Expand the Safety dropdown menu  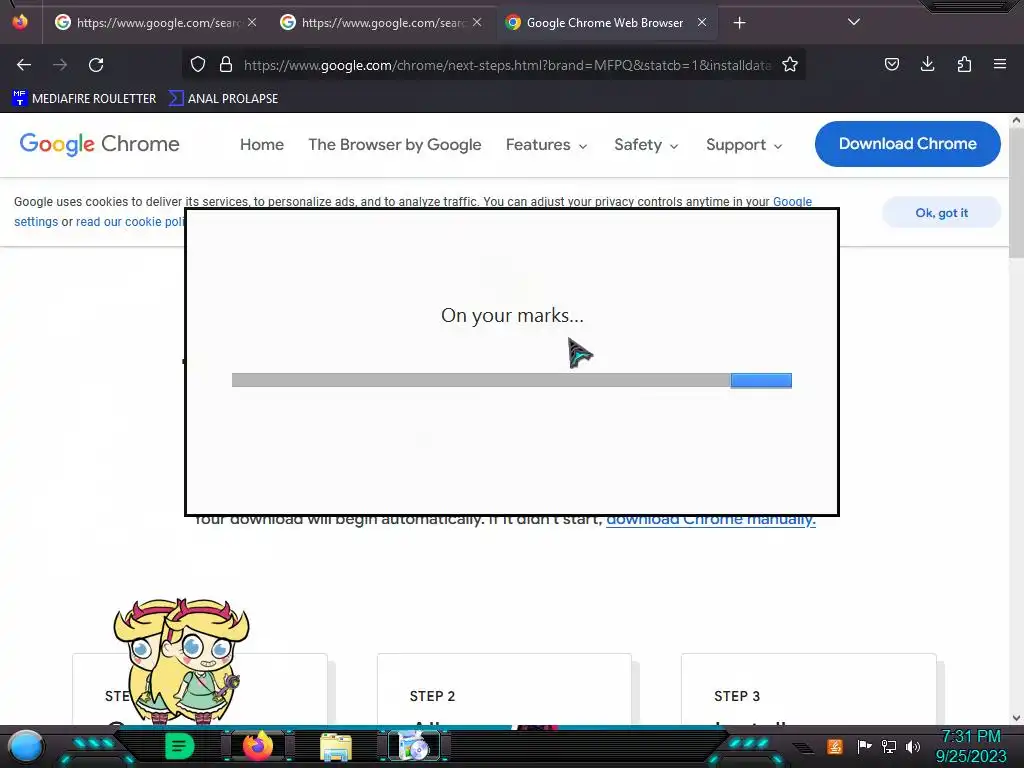[646, 144]
